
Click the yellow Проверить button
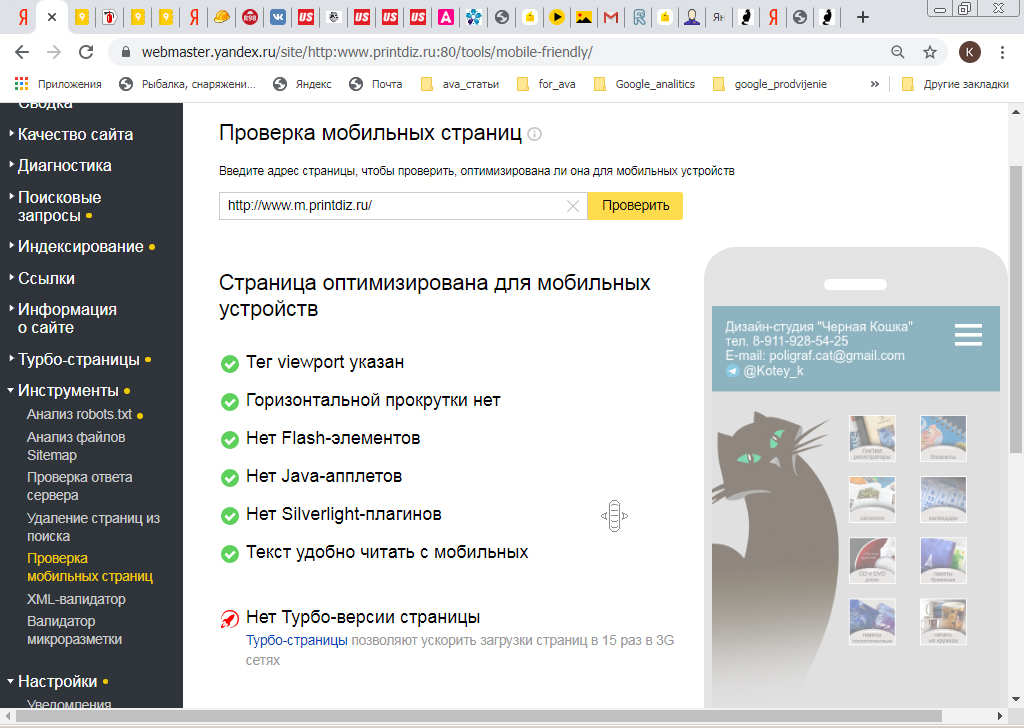(x=635, y=206)
